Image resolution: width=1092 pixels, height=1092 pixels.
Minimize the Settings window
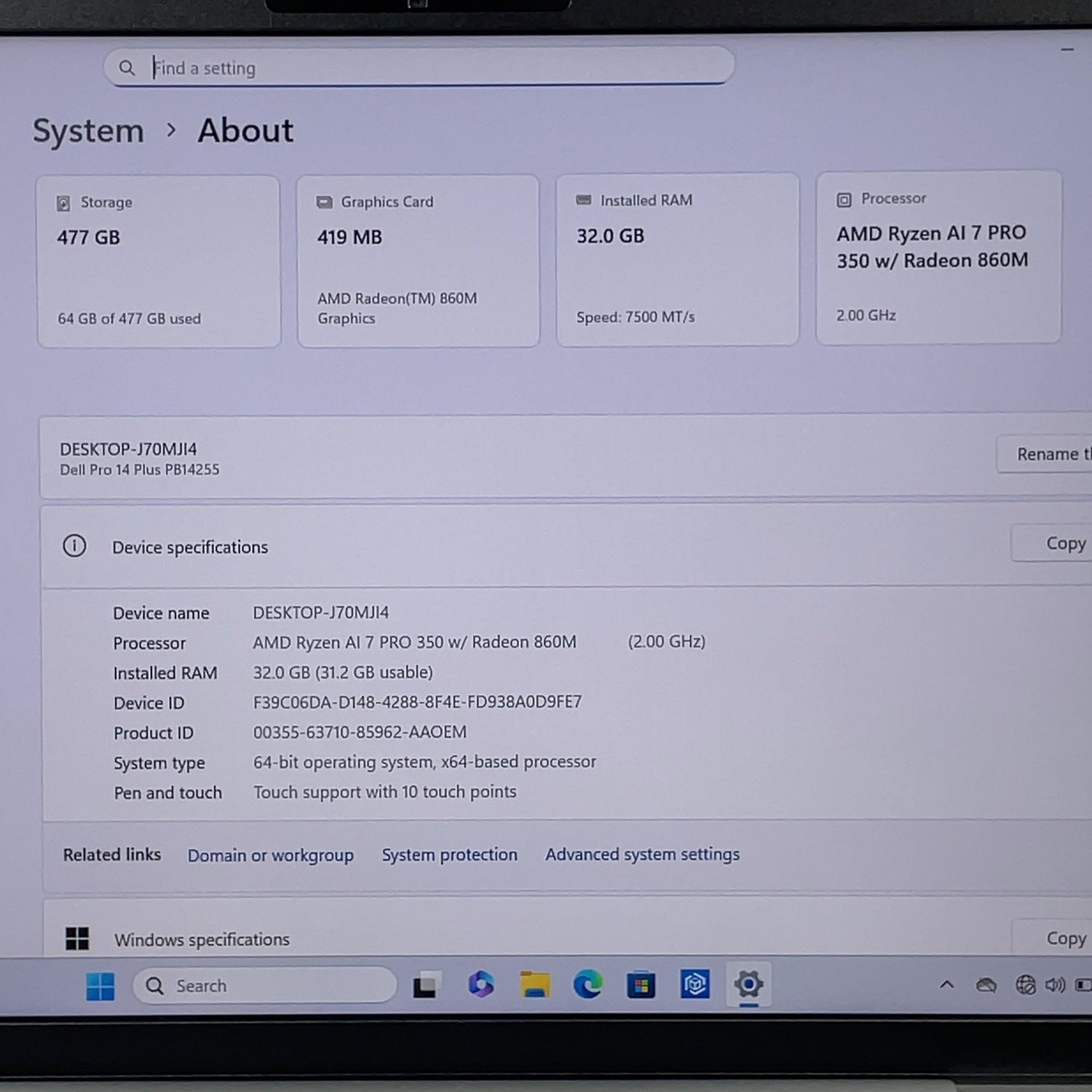(x=1067, y=50)
